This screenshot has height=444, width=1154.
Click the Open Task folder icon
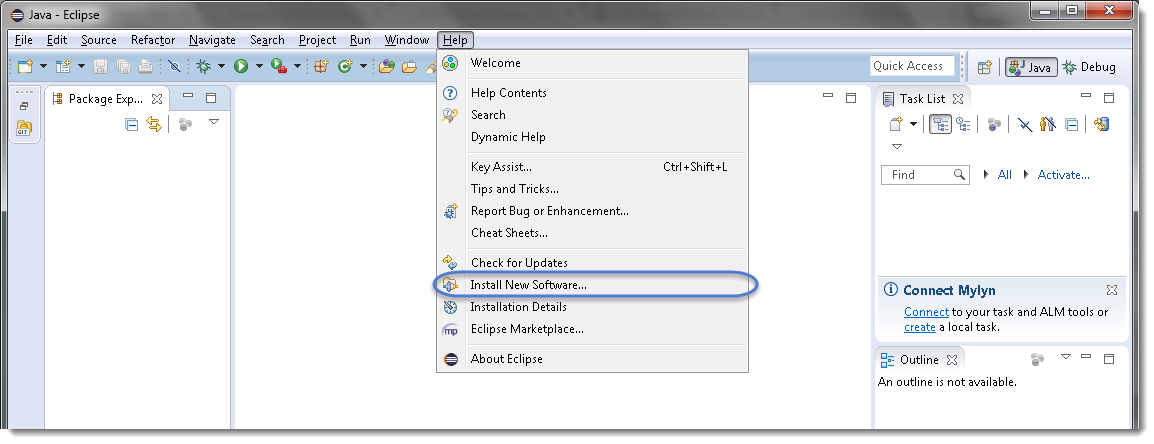coord(409,66)
